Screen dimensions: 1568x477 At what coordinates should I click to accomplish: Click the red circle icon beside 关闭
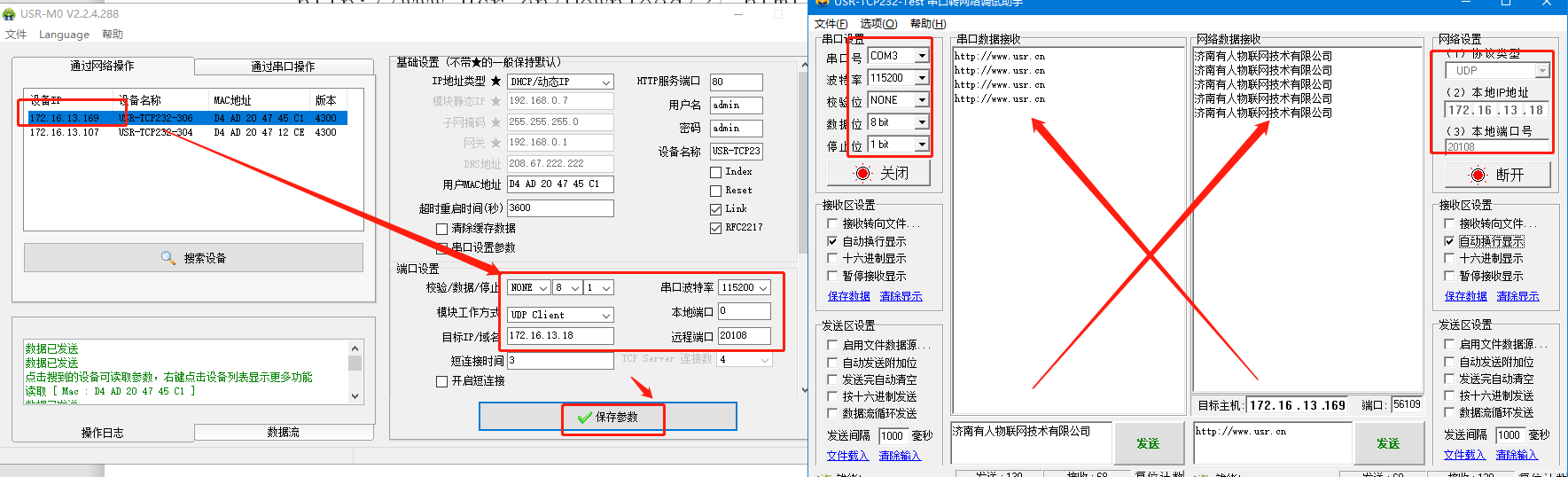(x=862, y=174)
